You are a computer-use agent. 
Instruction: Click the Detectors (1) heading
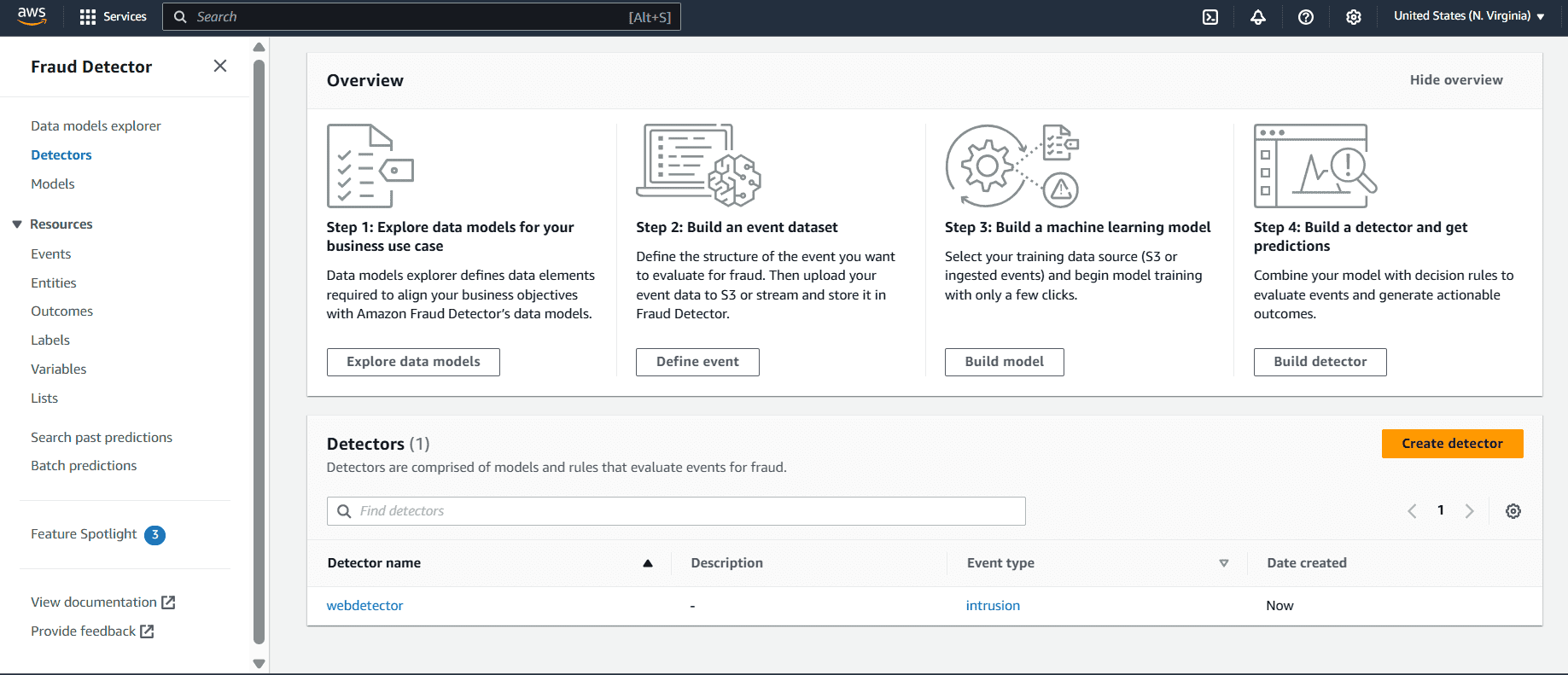pos(378,444)
